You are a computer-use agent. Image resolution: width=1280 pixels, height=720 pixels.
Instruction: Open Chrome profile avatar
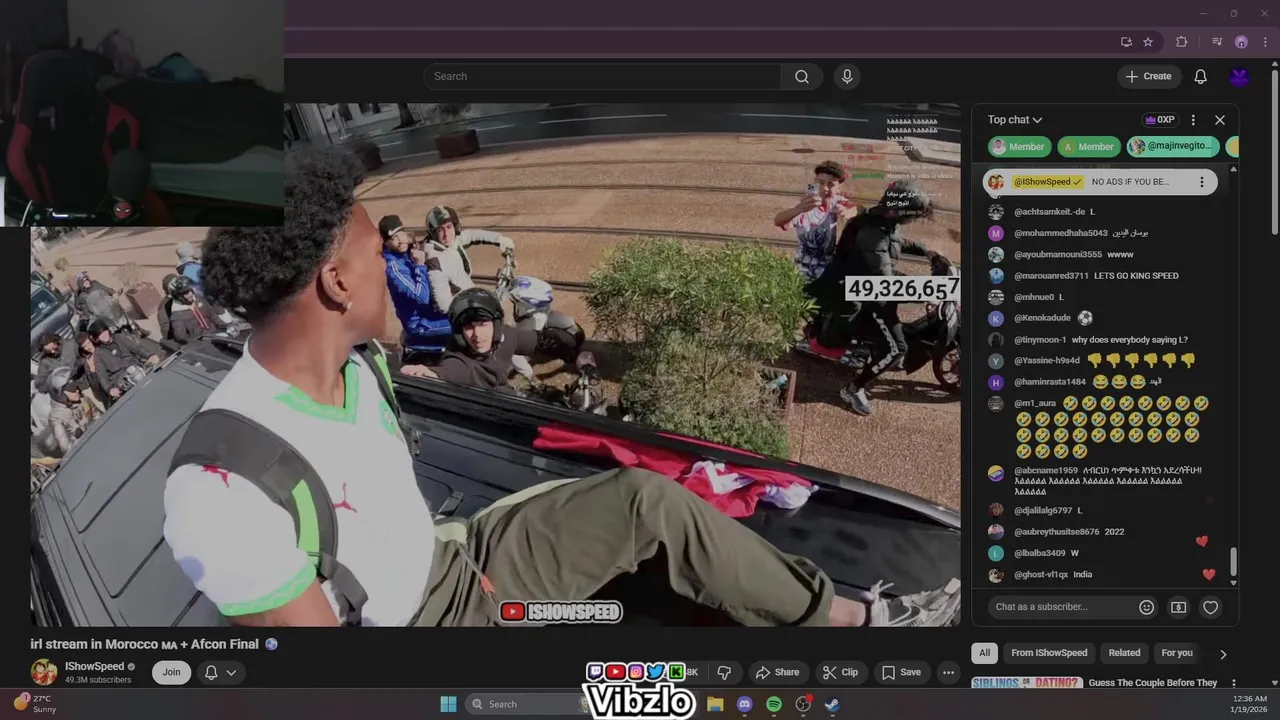click(1241, 42)
